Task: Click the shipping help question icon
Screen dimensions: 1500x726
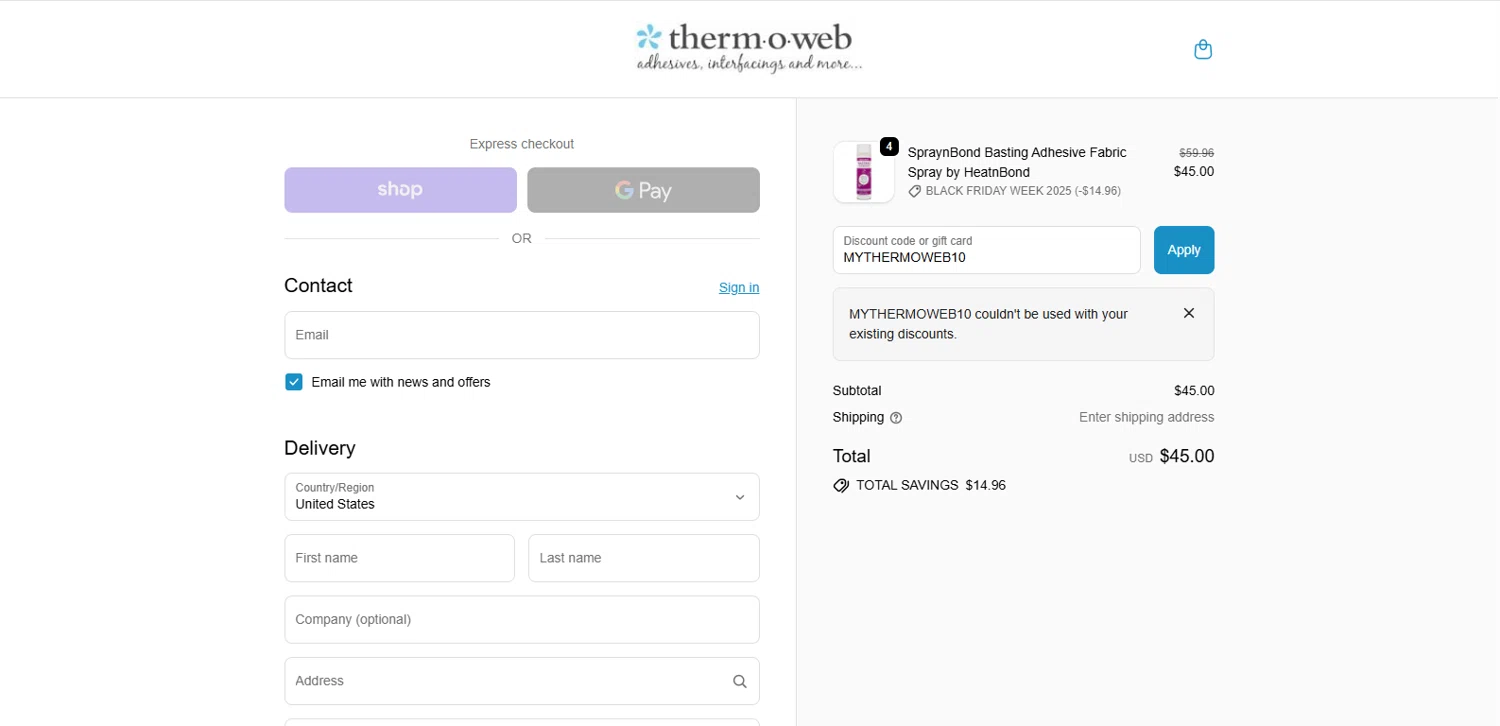Action: 896,418
